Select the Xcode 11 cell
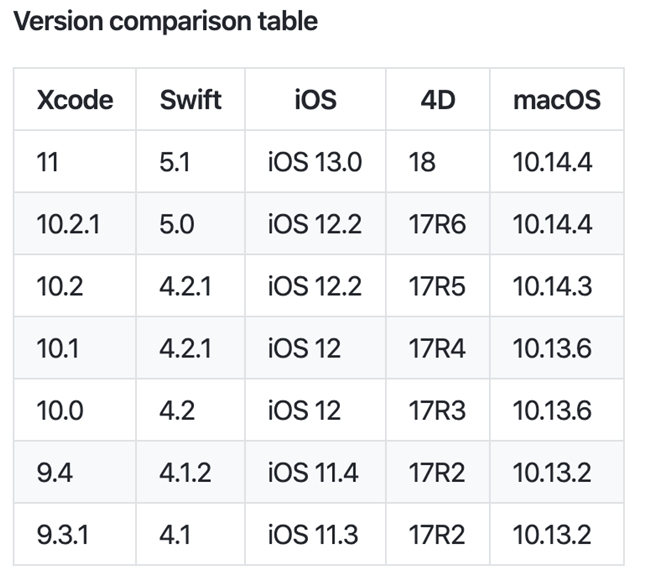This screenshot has height=586, width=650. click(48, 162)
